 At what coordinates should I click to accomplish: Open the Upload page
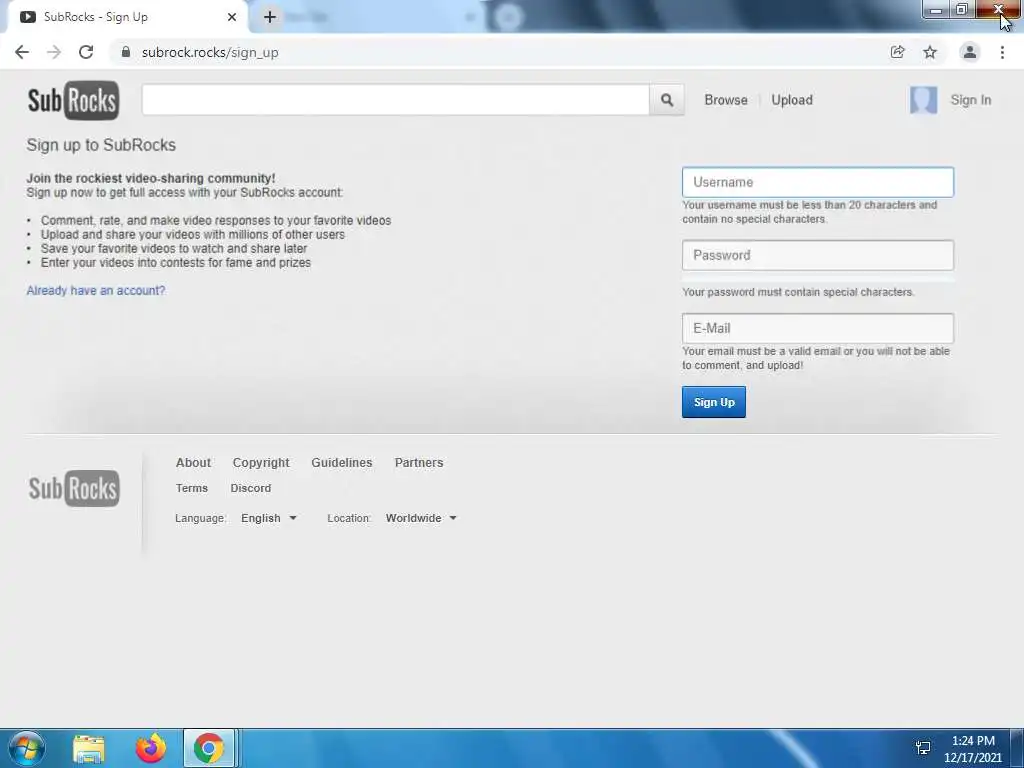point(792,100)
